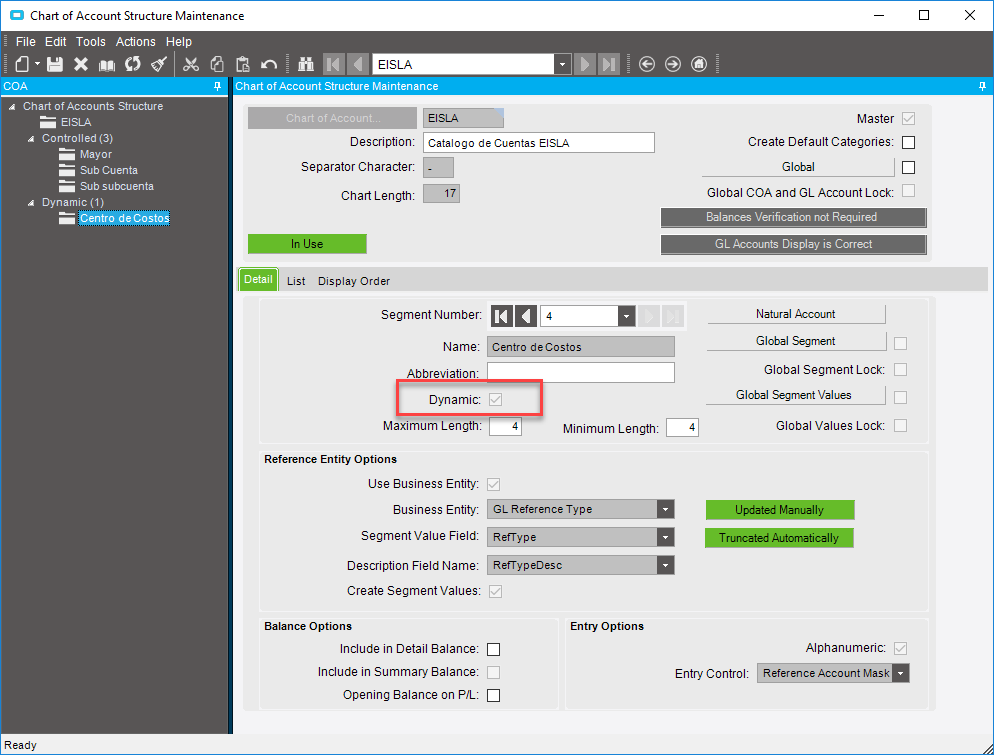Click the Cut scissors icon

[x=191, y=64]
